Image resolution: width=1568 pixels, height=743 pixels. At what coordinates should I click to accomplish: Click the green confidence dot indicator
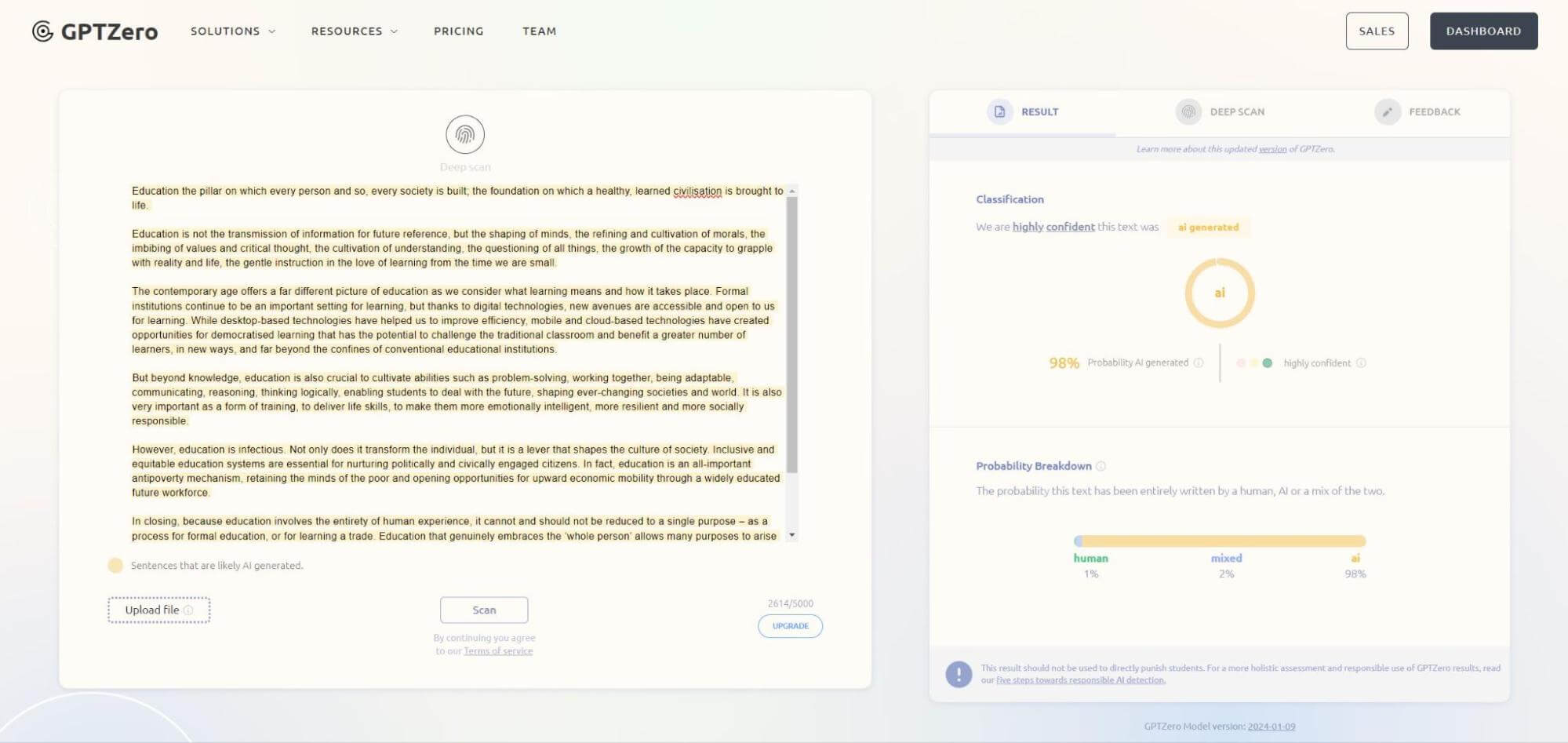[x=1267, y=362]
